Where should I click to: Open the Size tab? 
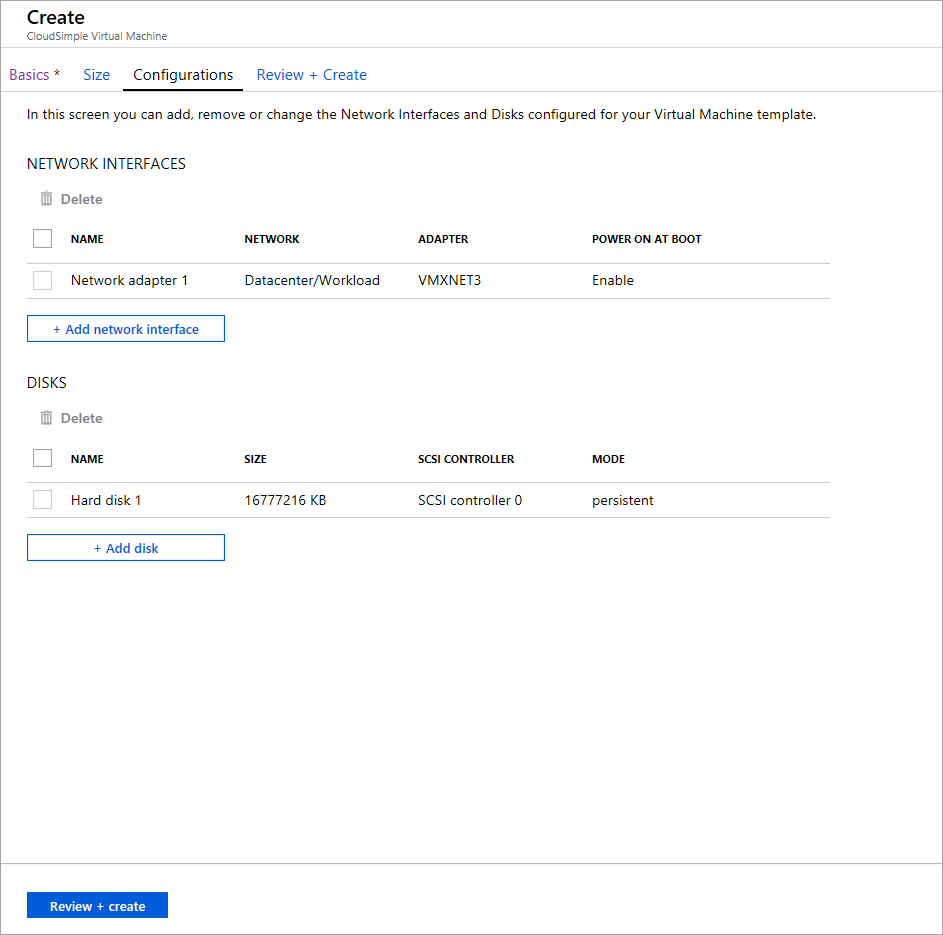click(x=96, y=74)
